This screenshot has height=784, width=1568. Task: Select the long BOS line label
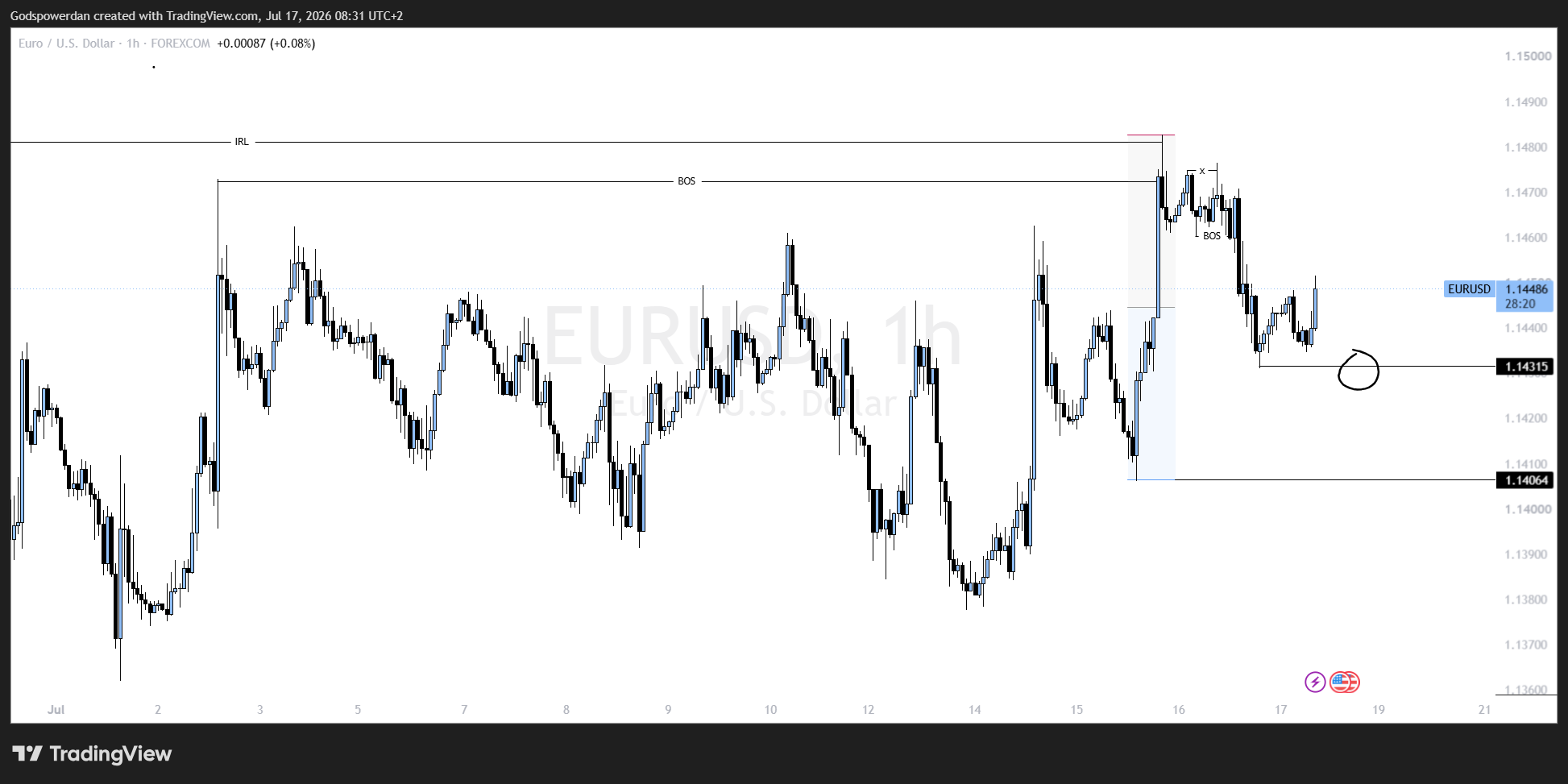[687, 181]
